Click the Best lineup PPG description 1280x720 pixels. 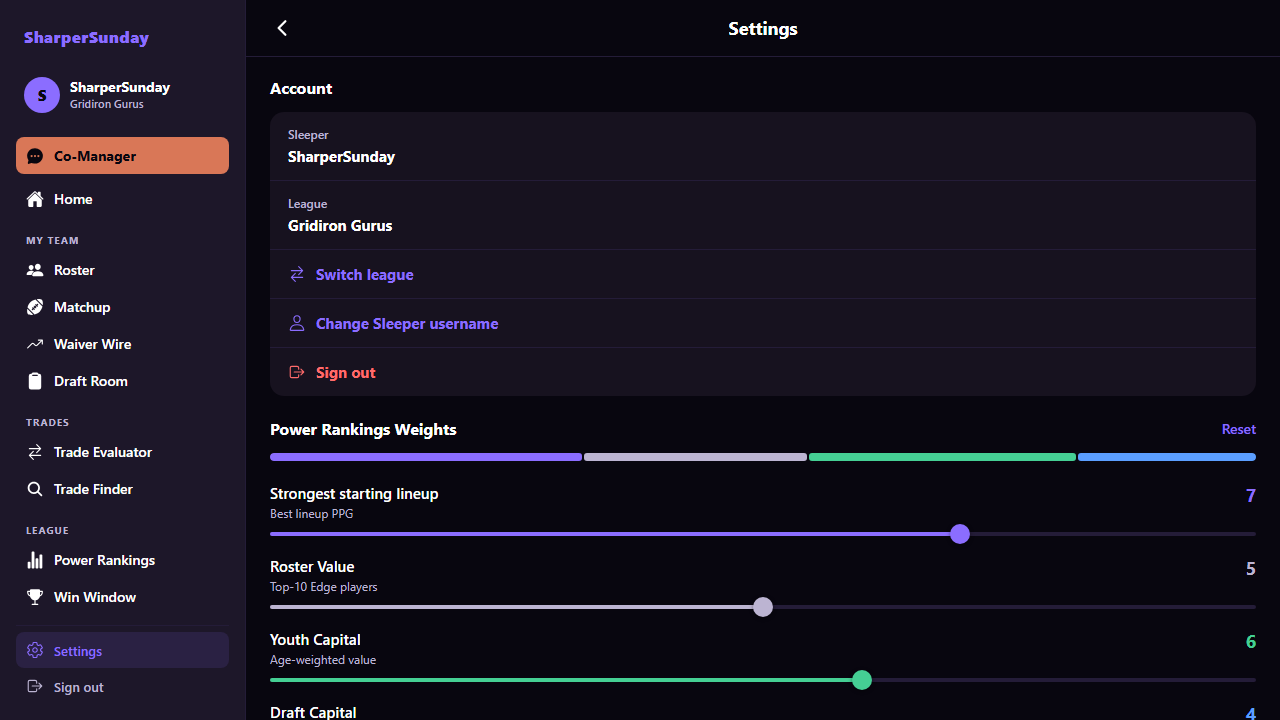point(311,514)
